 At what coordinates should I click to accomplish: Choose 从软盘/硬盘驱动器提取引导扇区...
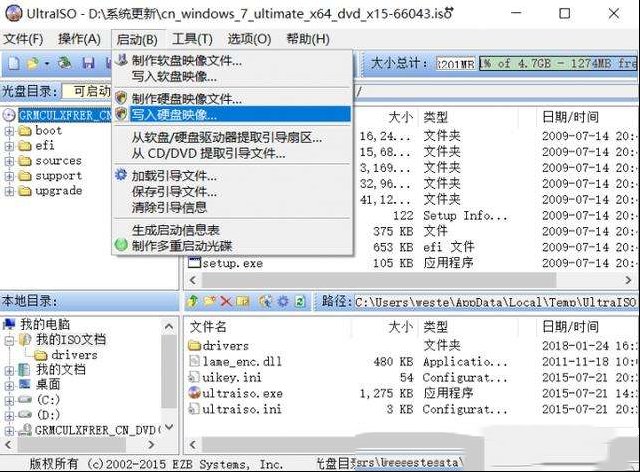(232, 138)
